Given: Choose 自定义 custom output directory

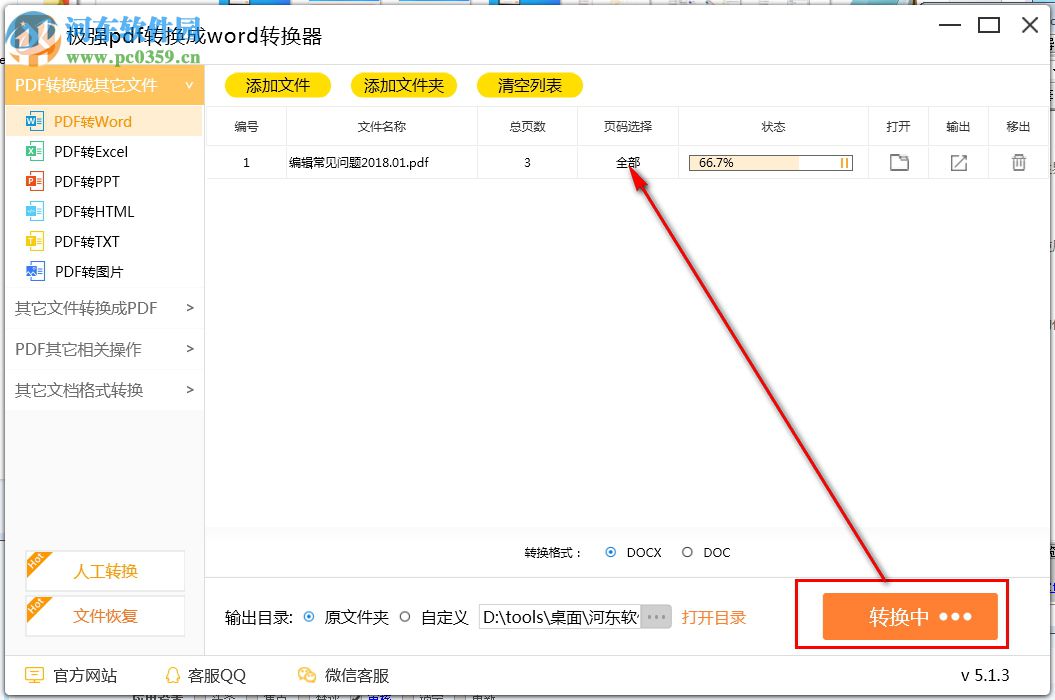Looking at the screenshot, I should pos(405,618).
